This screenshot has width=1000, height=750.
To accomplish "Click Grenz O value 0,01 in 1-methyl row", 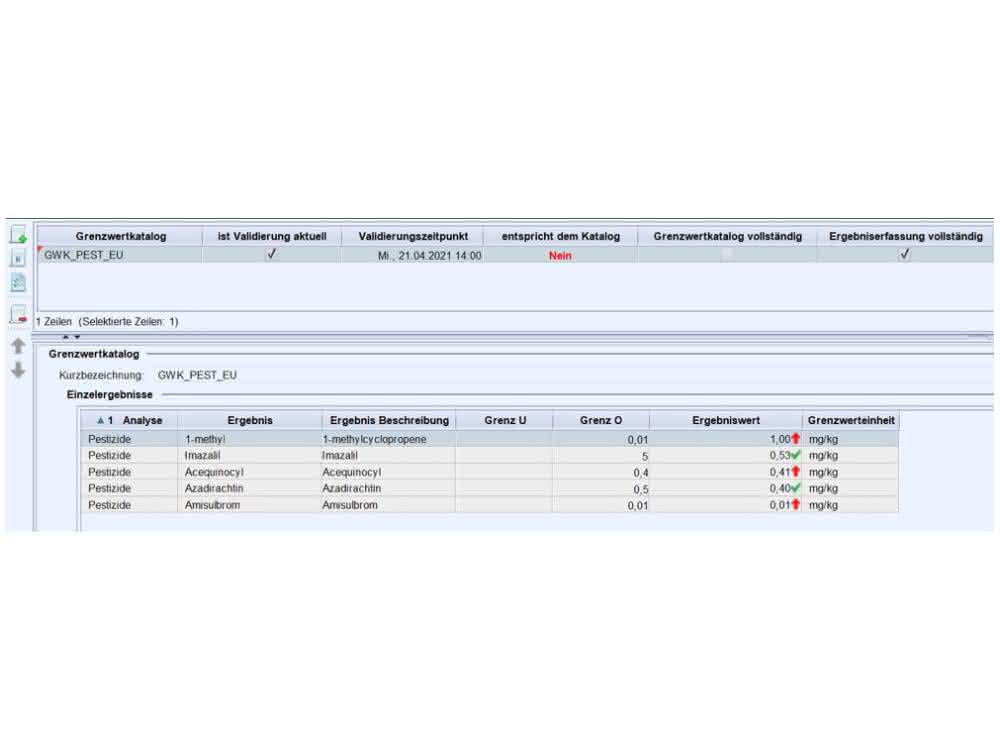I will (601, 439).
